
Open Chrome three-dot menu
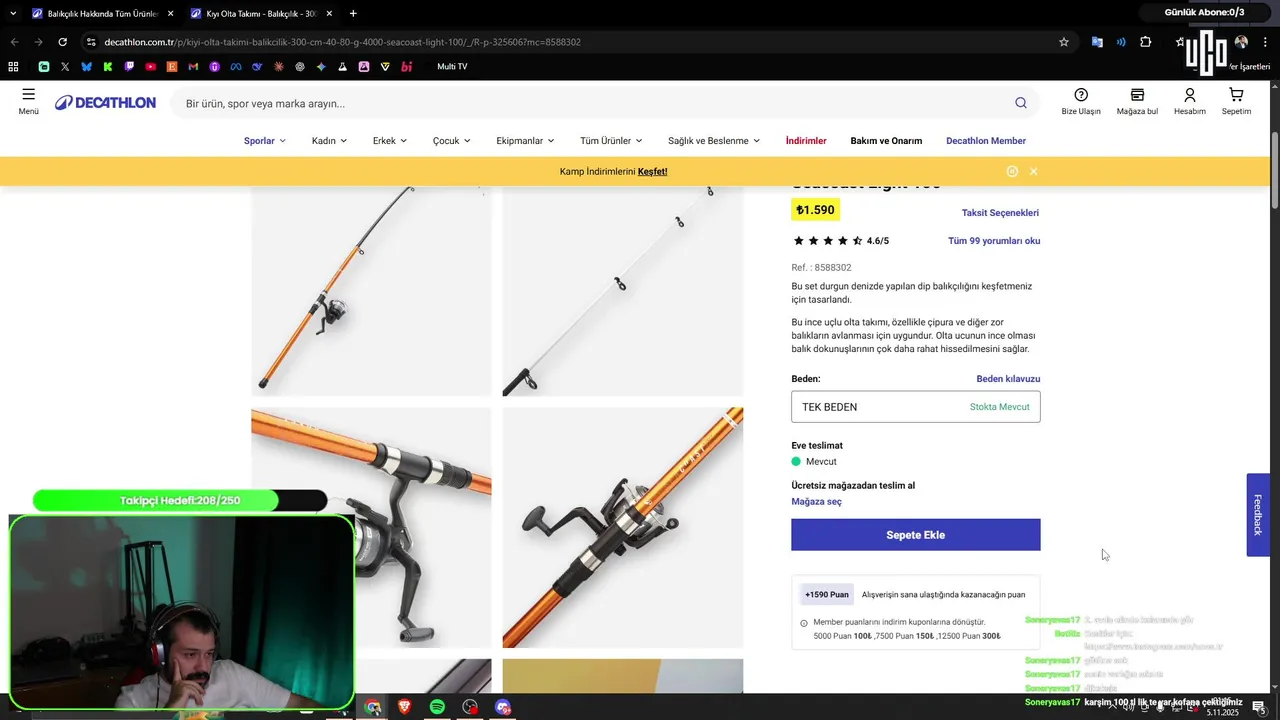tap(1266, 42)
